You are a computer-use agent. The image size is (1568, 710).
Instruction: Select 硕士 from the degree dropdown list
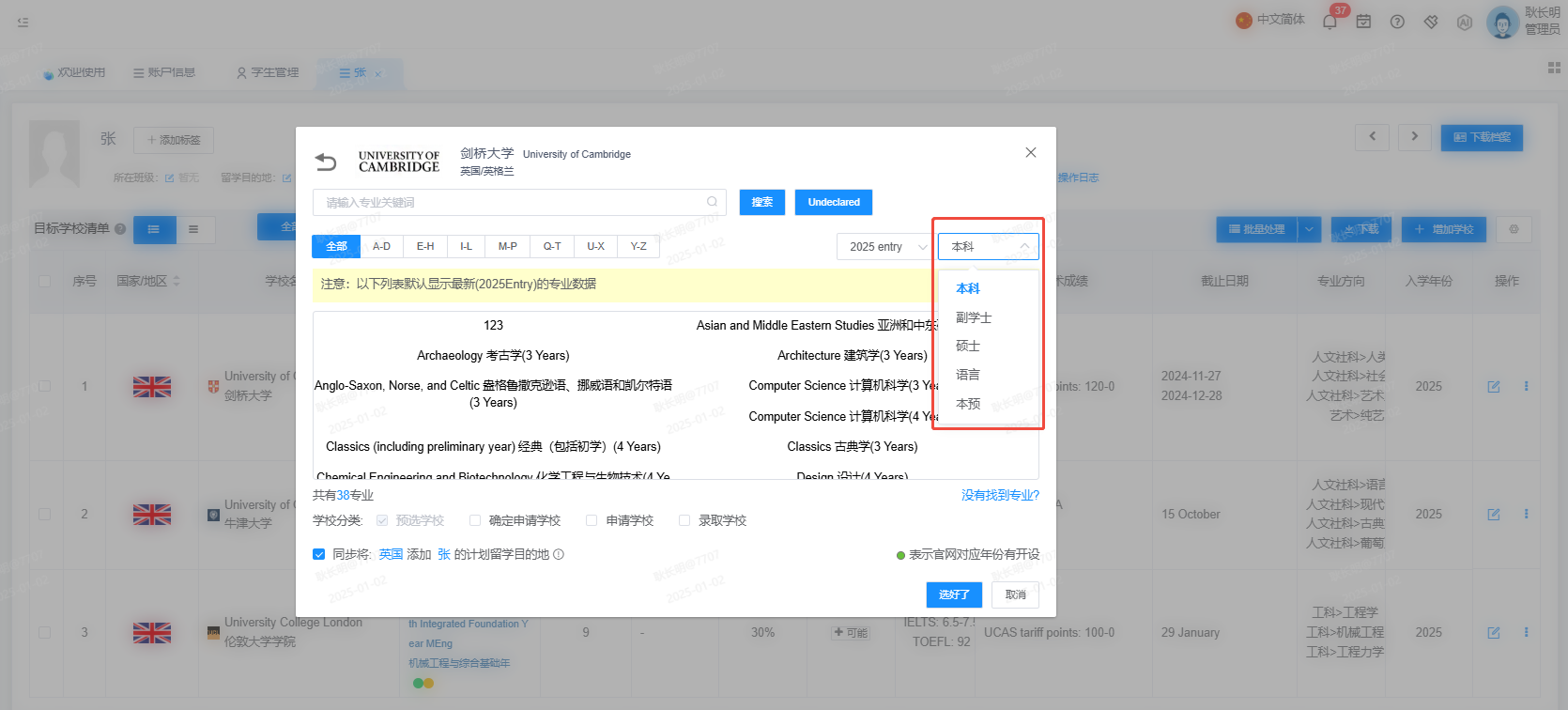click(x=968, y=346)
